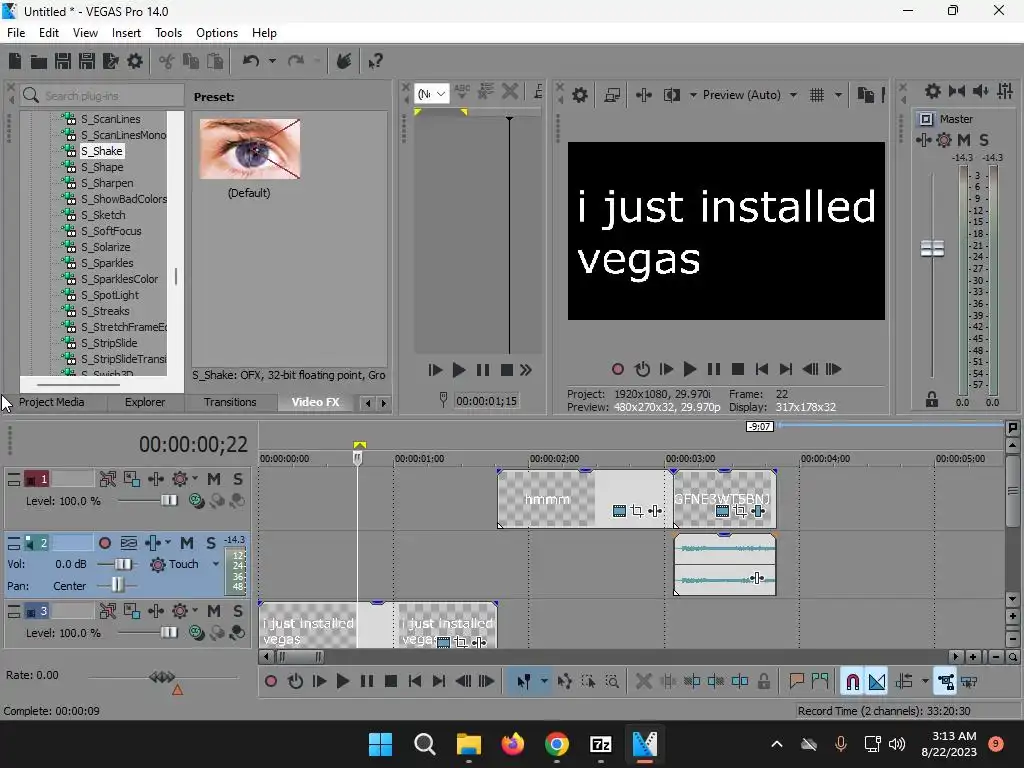The width and height of the screenshot is (1024, 768).
Task: Click Event FX icon on GFNE3WT5BNJ clip
Action: [x=758, y=511]
